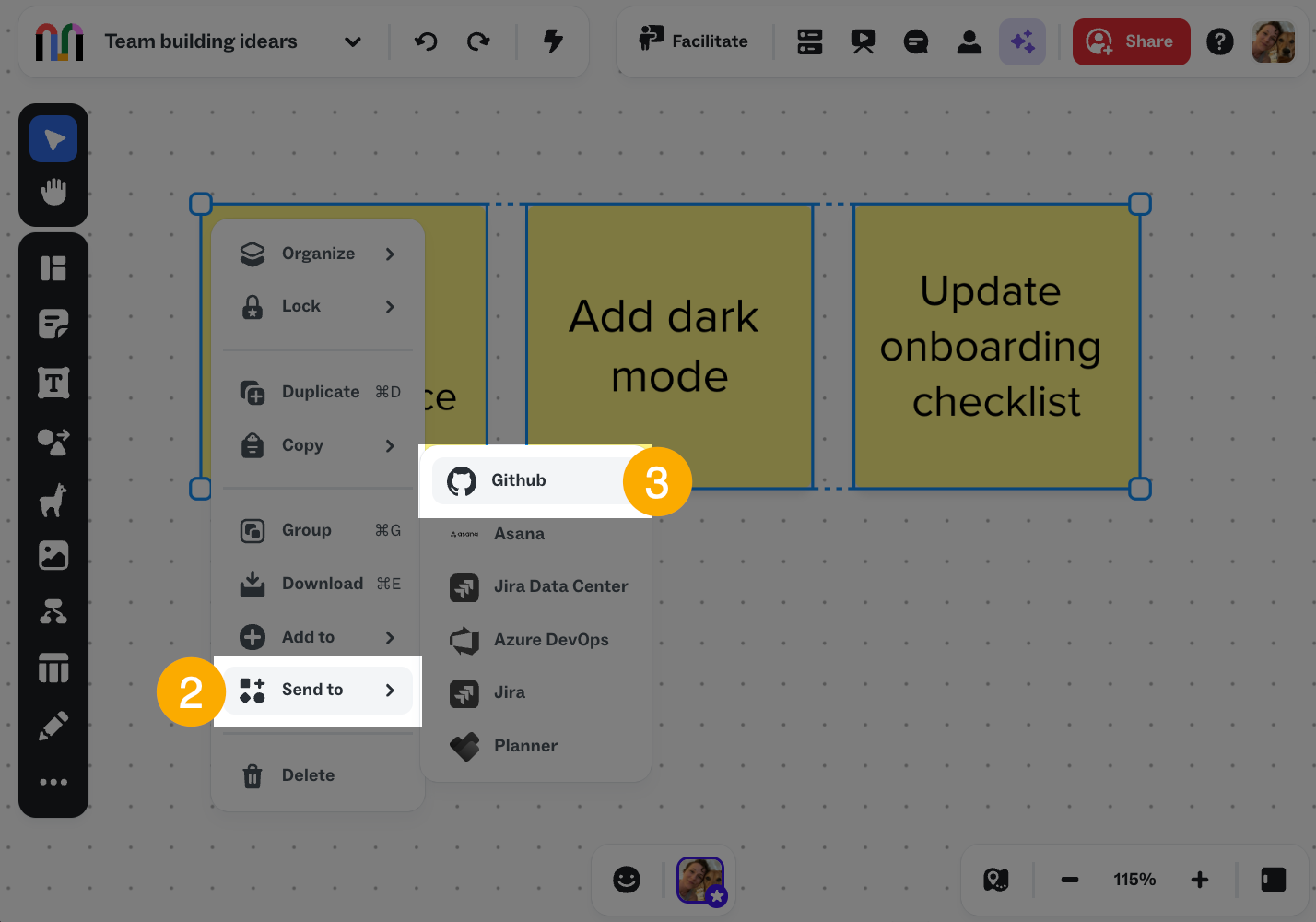Image resolution: width=1316 pixels, height=922 pixels.
Task: Open the comments chat icon
Action: (916, 41)
